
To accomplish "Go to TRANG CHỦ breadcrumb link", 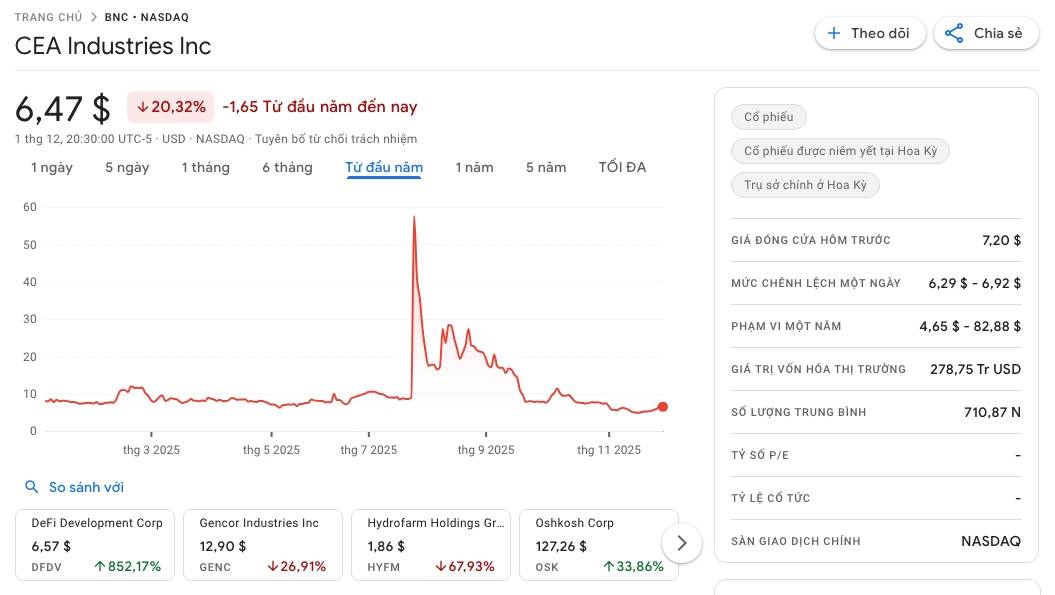I will (x=49, y=18).
